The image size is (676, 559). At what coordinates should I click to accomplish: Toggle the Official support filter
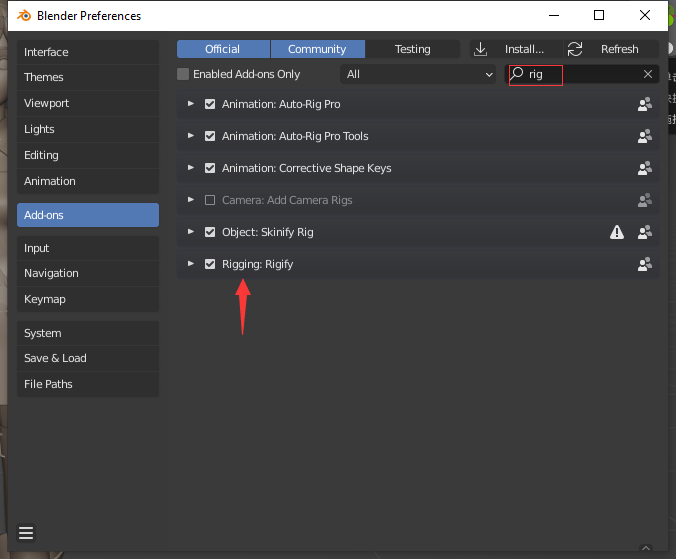(x=223, y=49)
